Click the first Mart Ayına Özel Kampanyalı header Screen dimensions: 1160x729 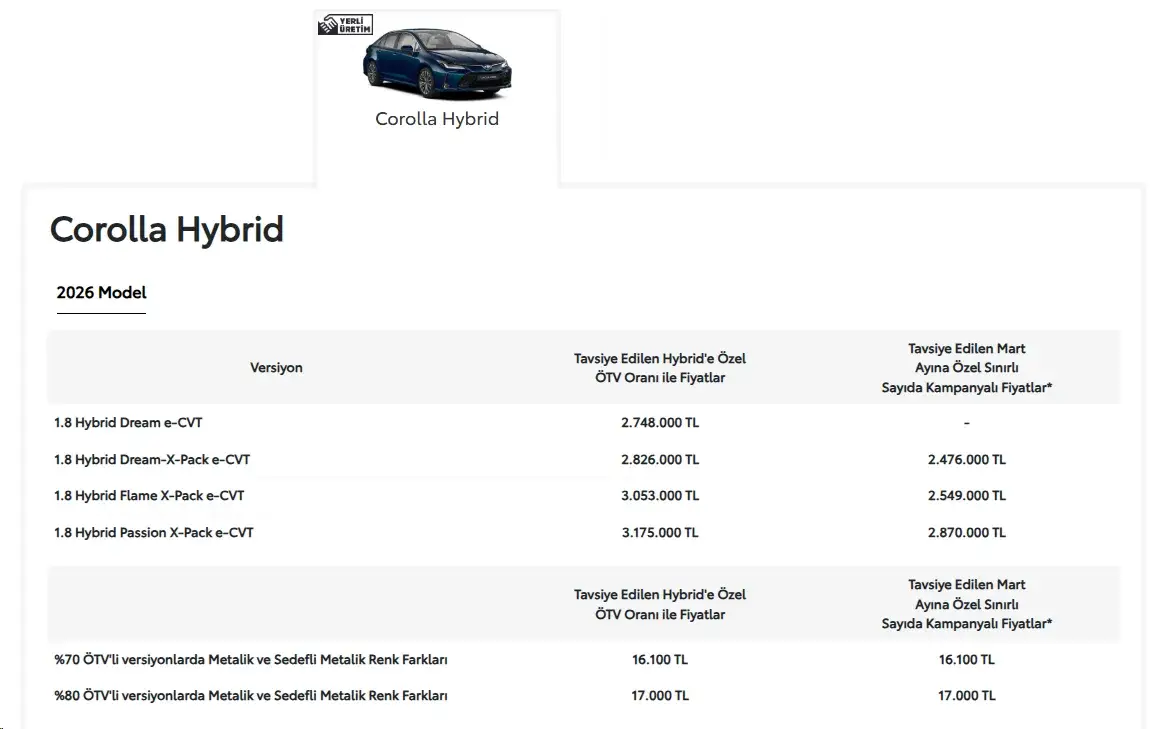tap(966, 368)
